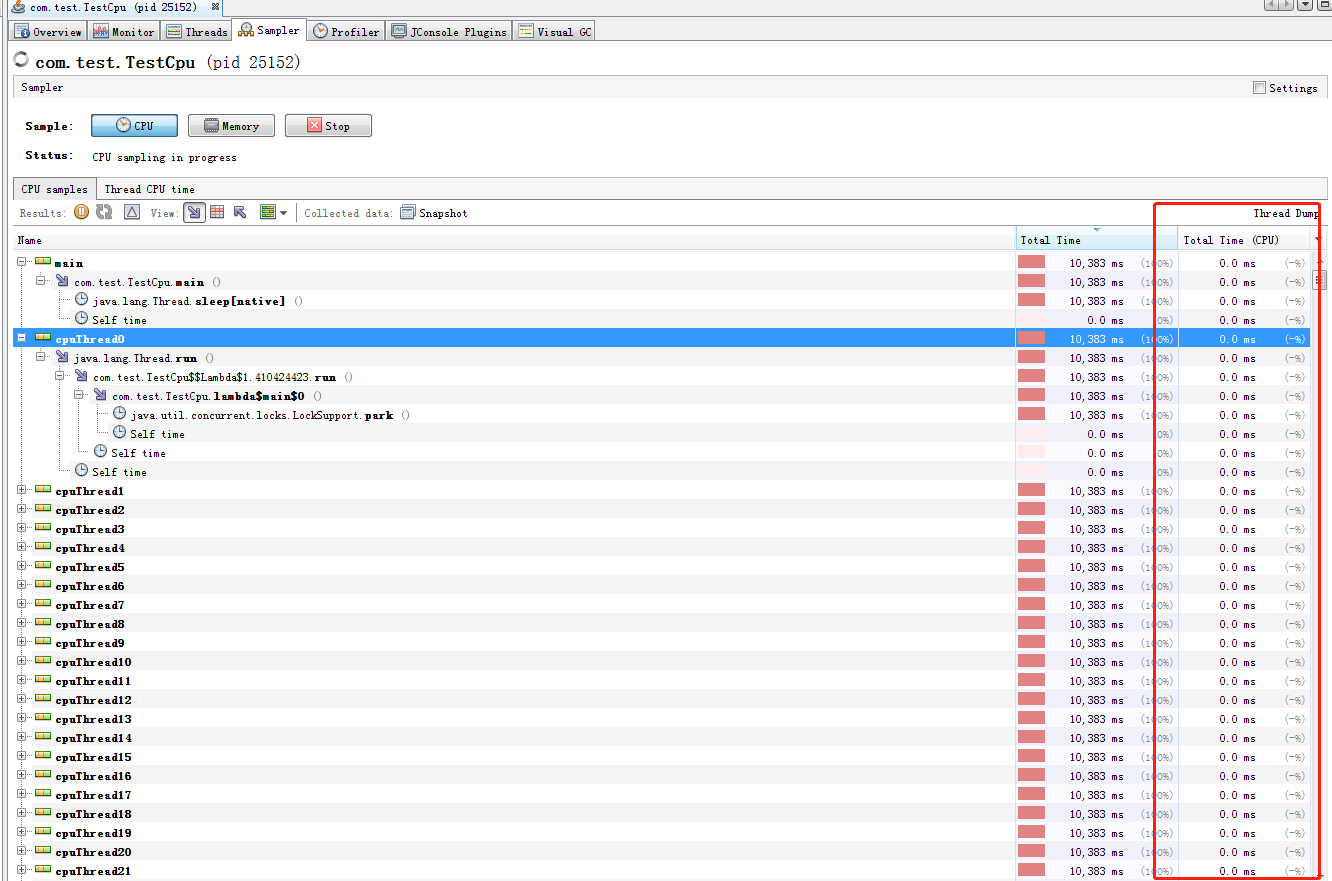Screen dimensions: 1332x881
Task: Pause live results with the orange pause icon
Action: pos(81,212)
